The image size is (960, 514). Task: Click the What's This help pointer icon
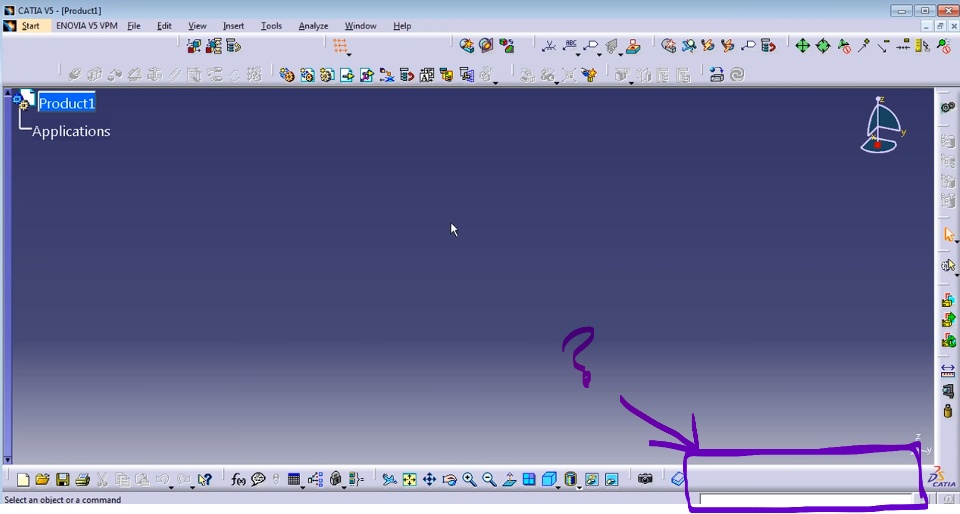205,480
